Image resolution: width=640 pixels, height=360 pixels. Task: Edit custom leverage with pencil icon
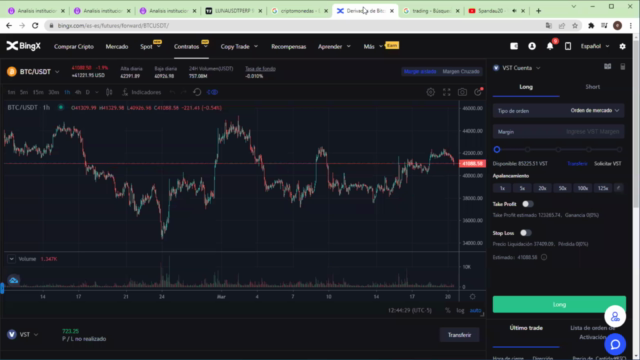click(x=619, y=188)
